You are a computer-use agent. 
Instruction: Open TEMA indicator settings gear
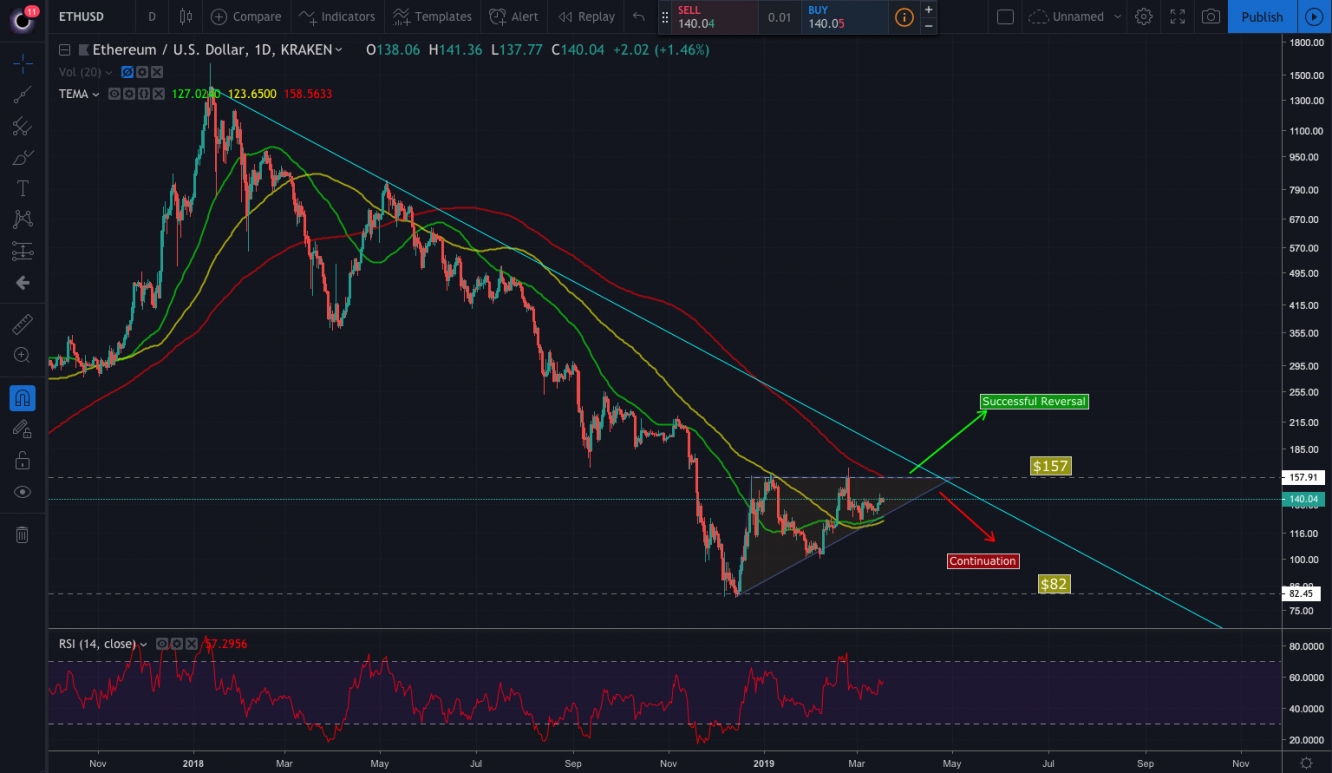129,94
